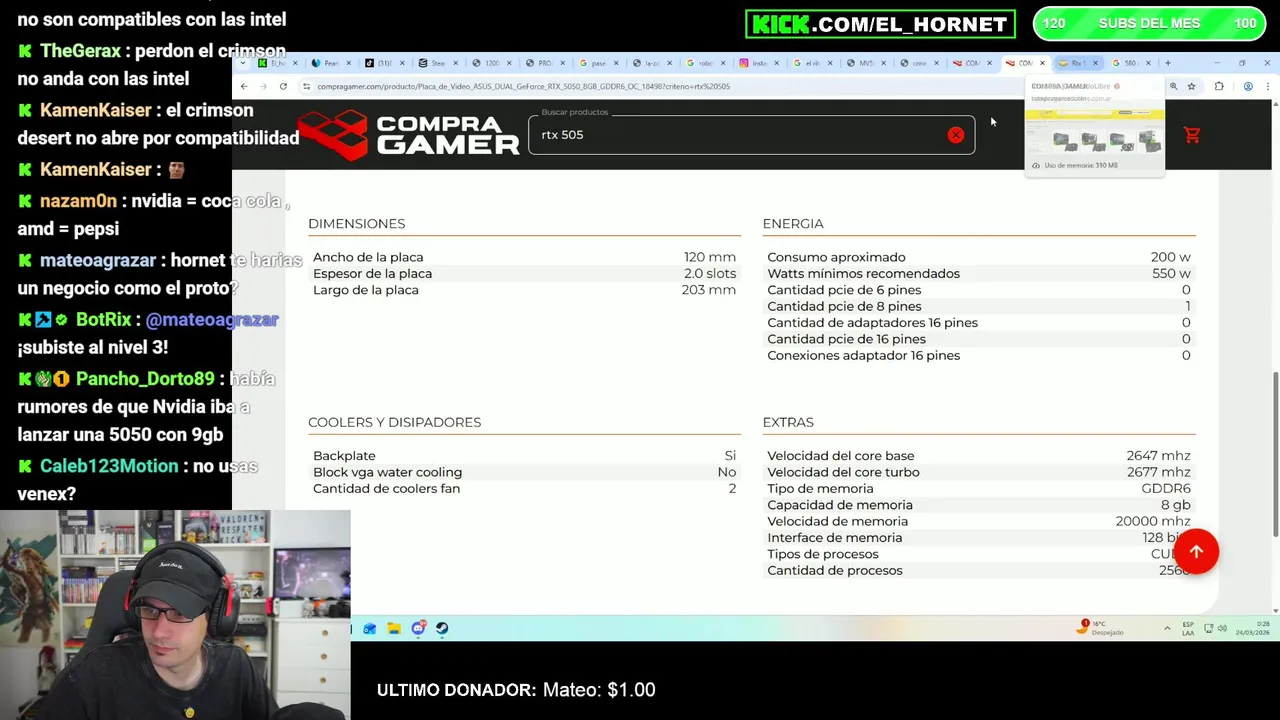Screen dimensions: 1280x720
Task: Reload the page with the refresh icon
Action: [283, 86]
